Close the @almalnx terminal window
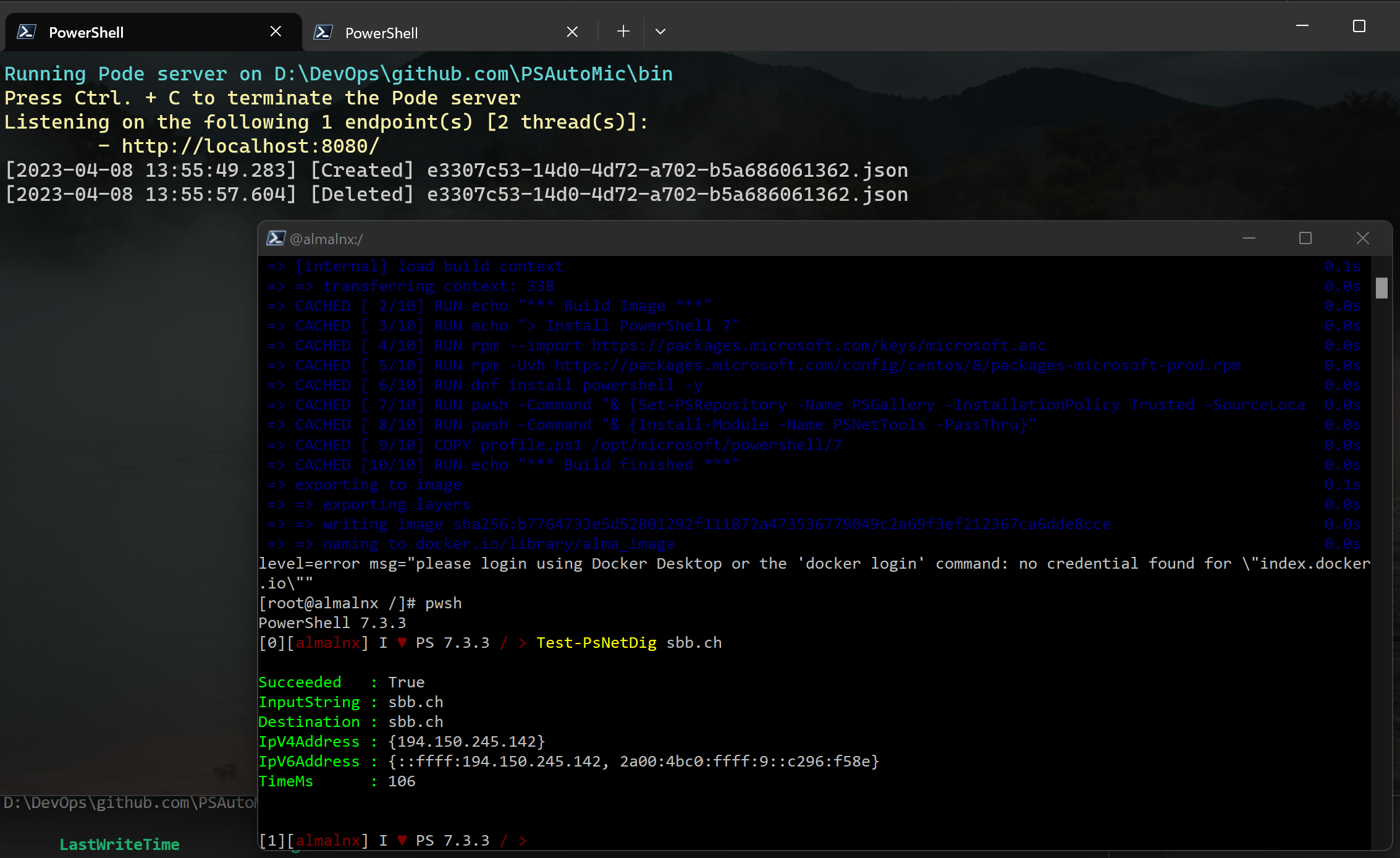1400x858 pixels. pyautogui.click(x=1362, y=239)
